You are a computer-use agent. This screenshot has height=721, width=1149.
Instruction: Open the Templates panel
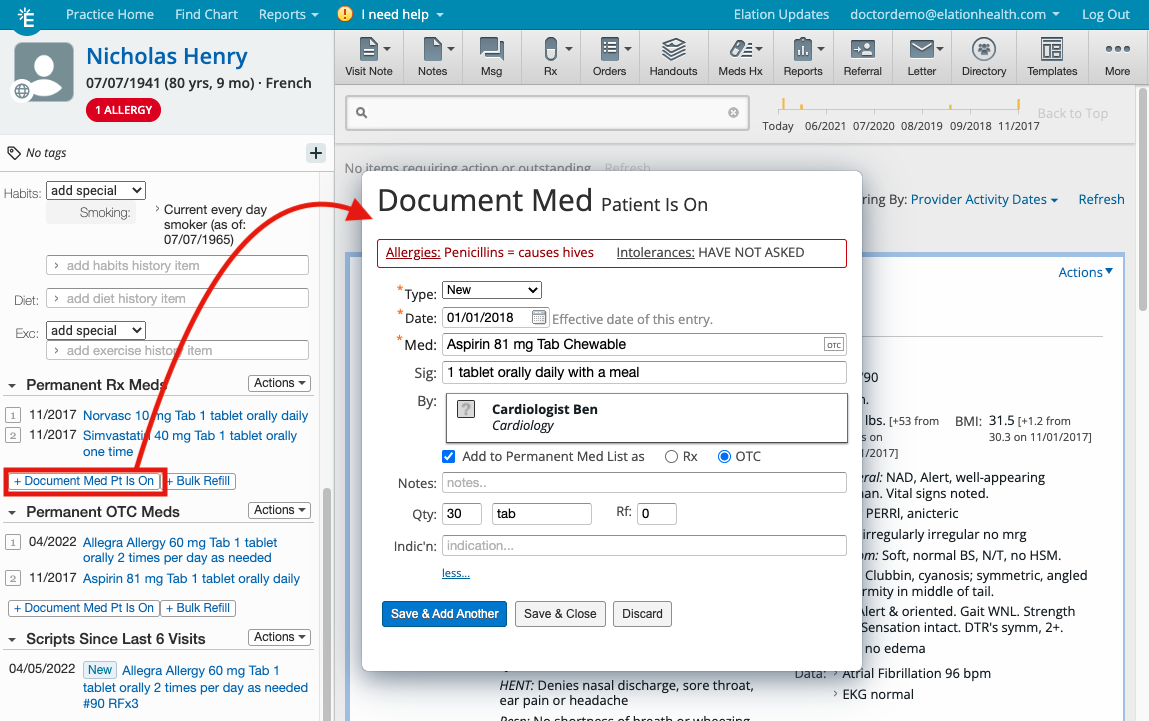click(x=1051, y=57)
